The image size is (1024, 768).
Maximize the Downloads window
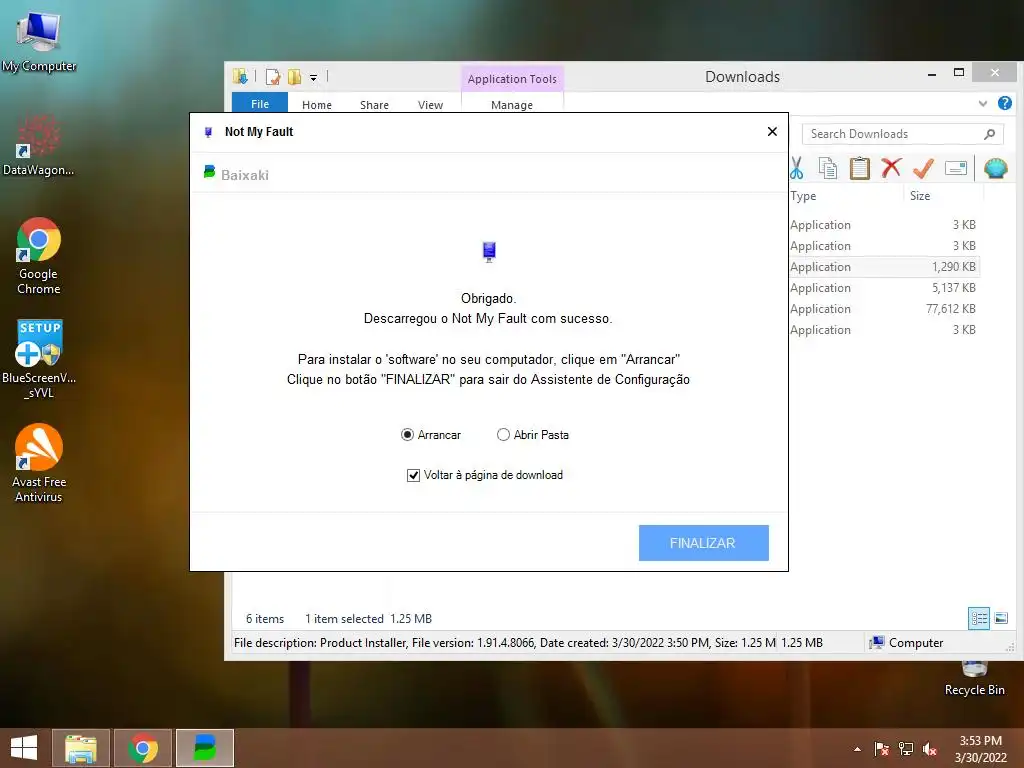click(x=959, y=72)
